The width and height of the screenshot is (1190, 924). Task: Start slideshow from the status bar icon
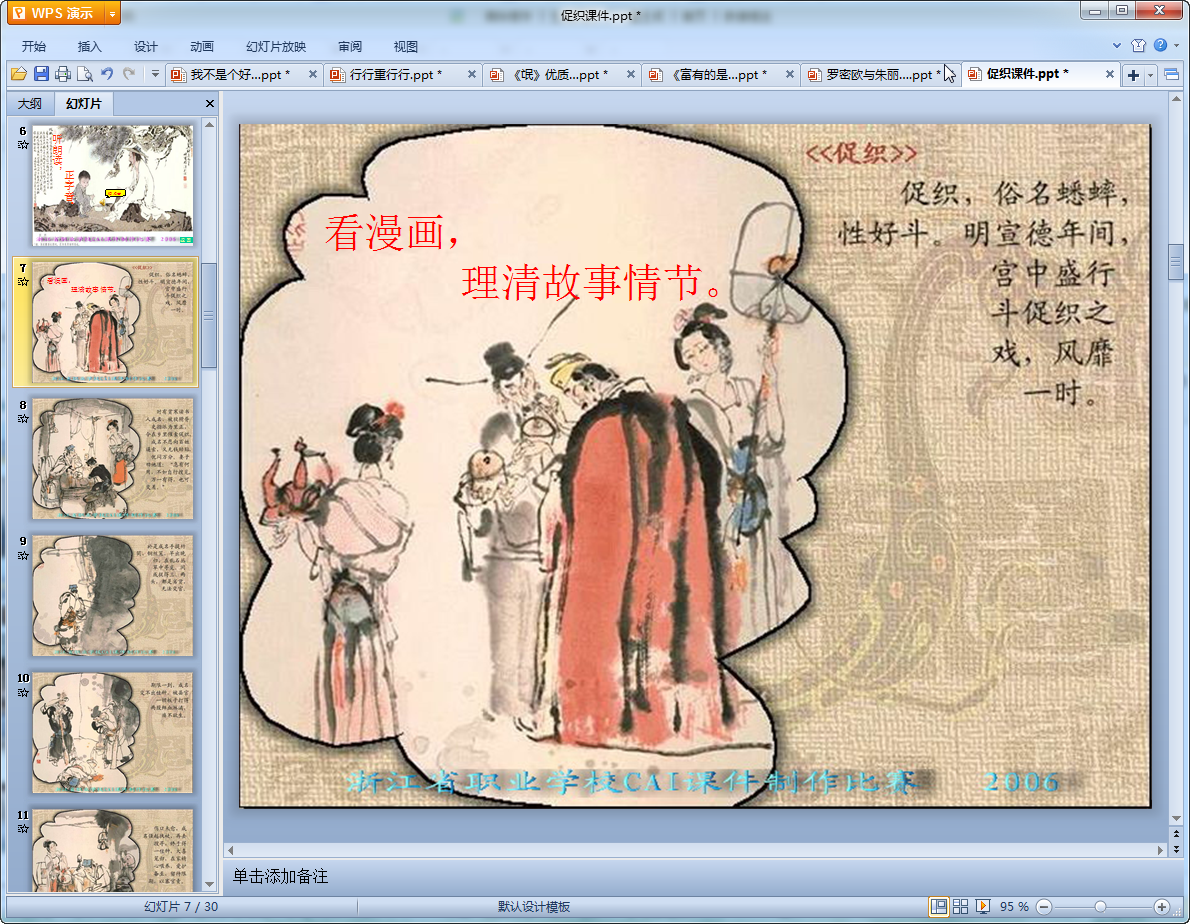(x=983, y=906)
